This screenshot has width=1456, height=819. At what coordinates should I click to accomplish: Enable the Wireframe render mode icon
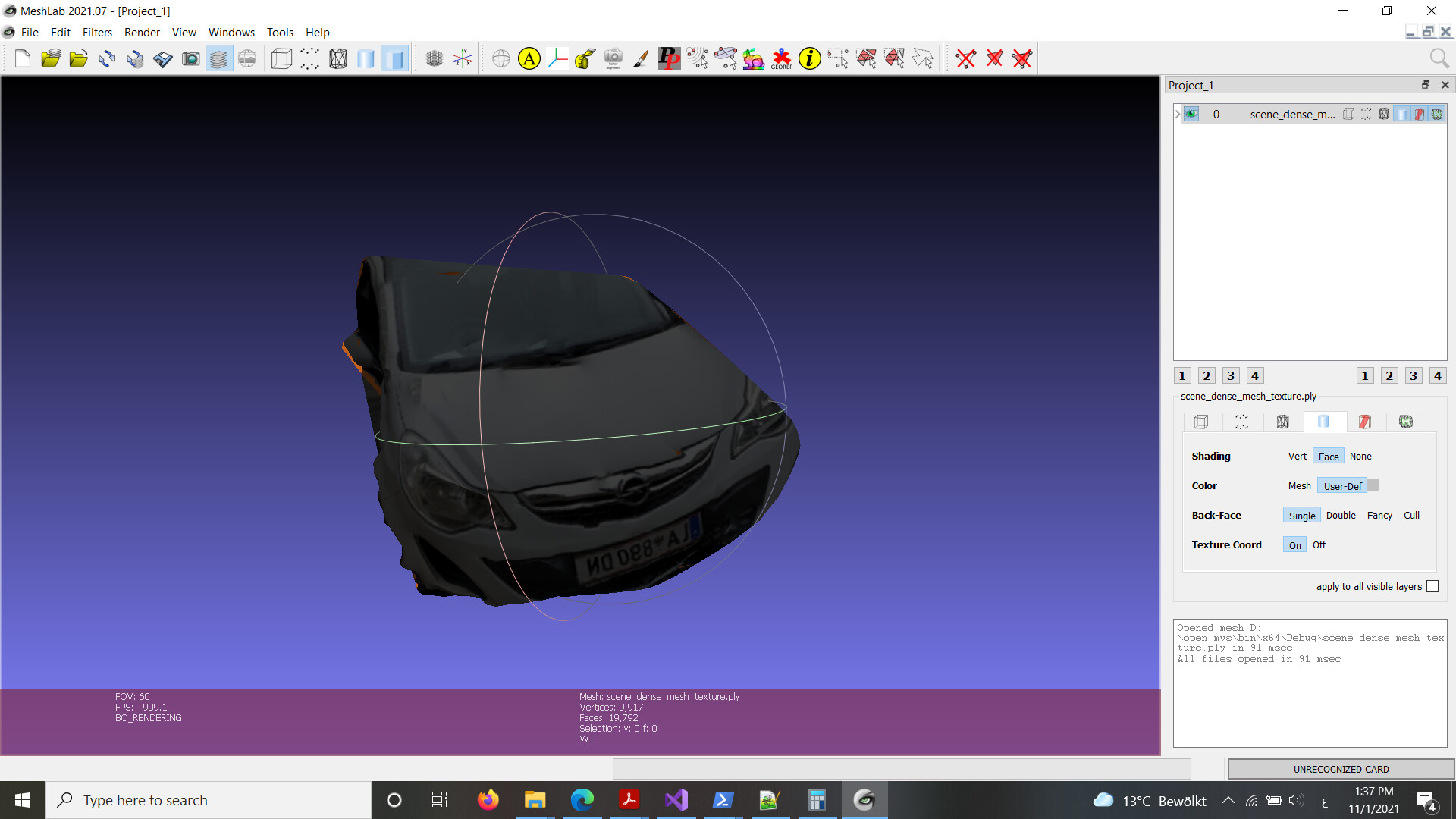point(338,58)
